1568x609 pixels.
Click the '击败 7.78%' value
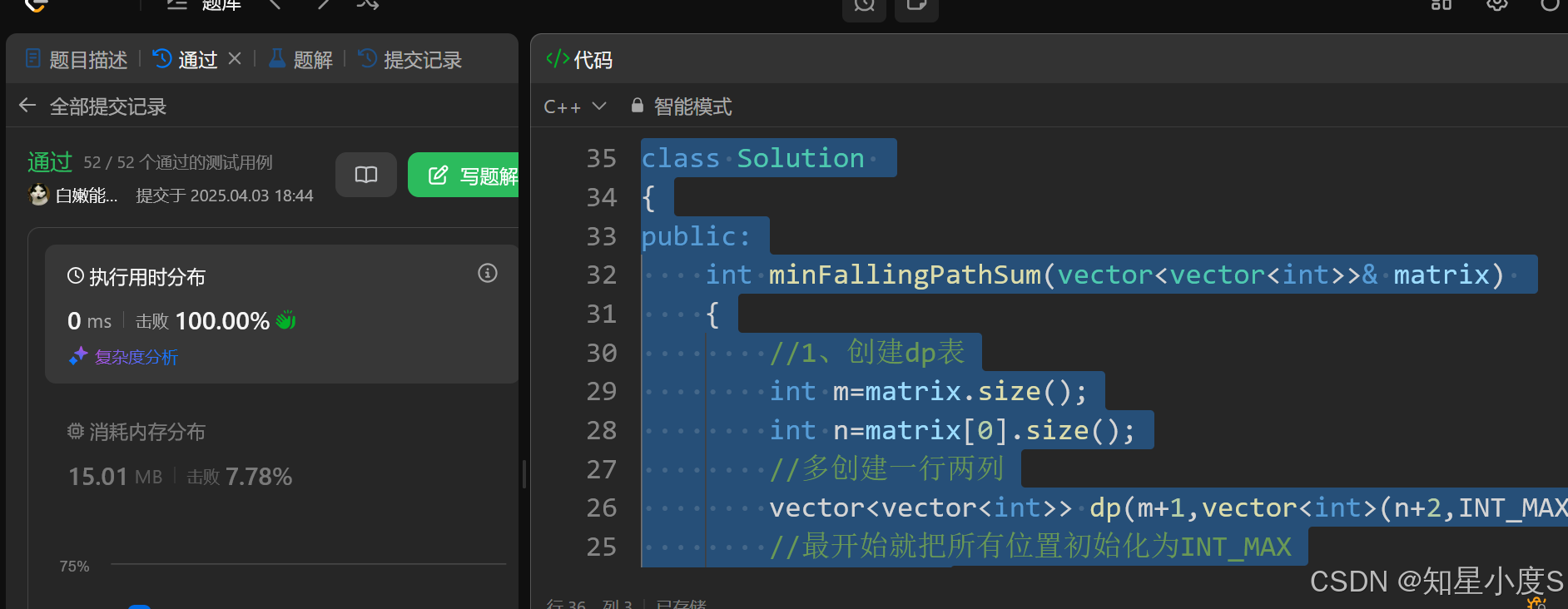pos(240,476)
